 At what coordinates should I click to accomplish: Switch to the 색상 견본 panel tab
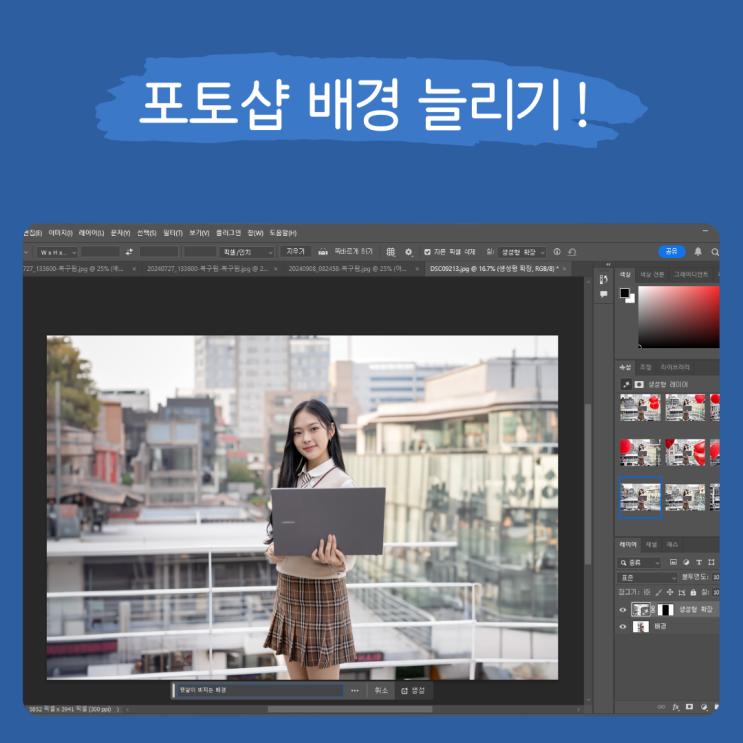click(652, 275)
